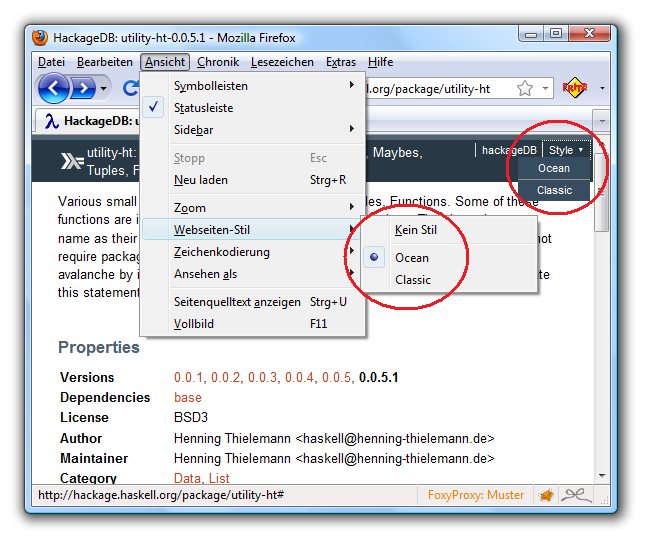
Task: Click the lambda favicon on the HackageDB tab
Action: click(x=51, y=121)
